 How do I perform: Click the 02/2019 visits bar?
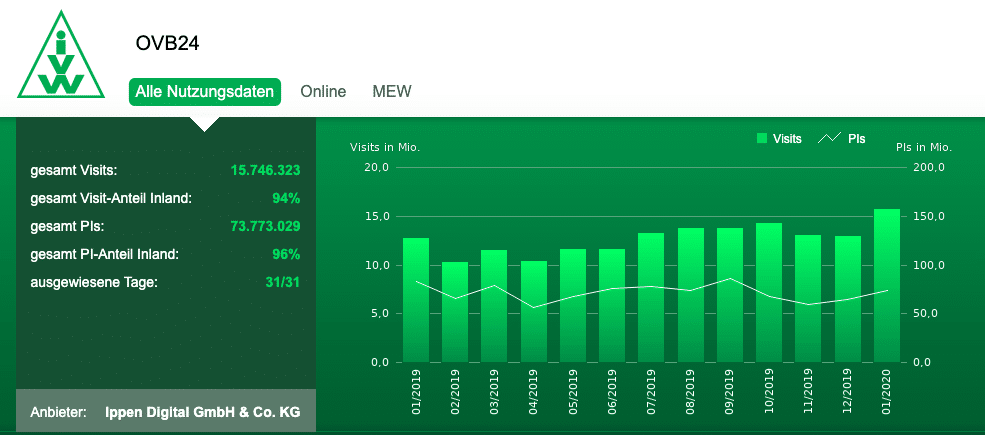click(455, 312)
